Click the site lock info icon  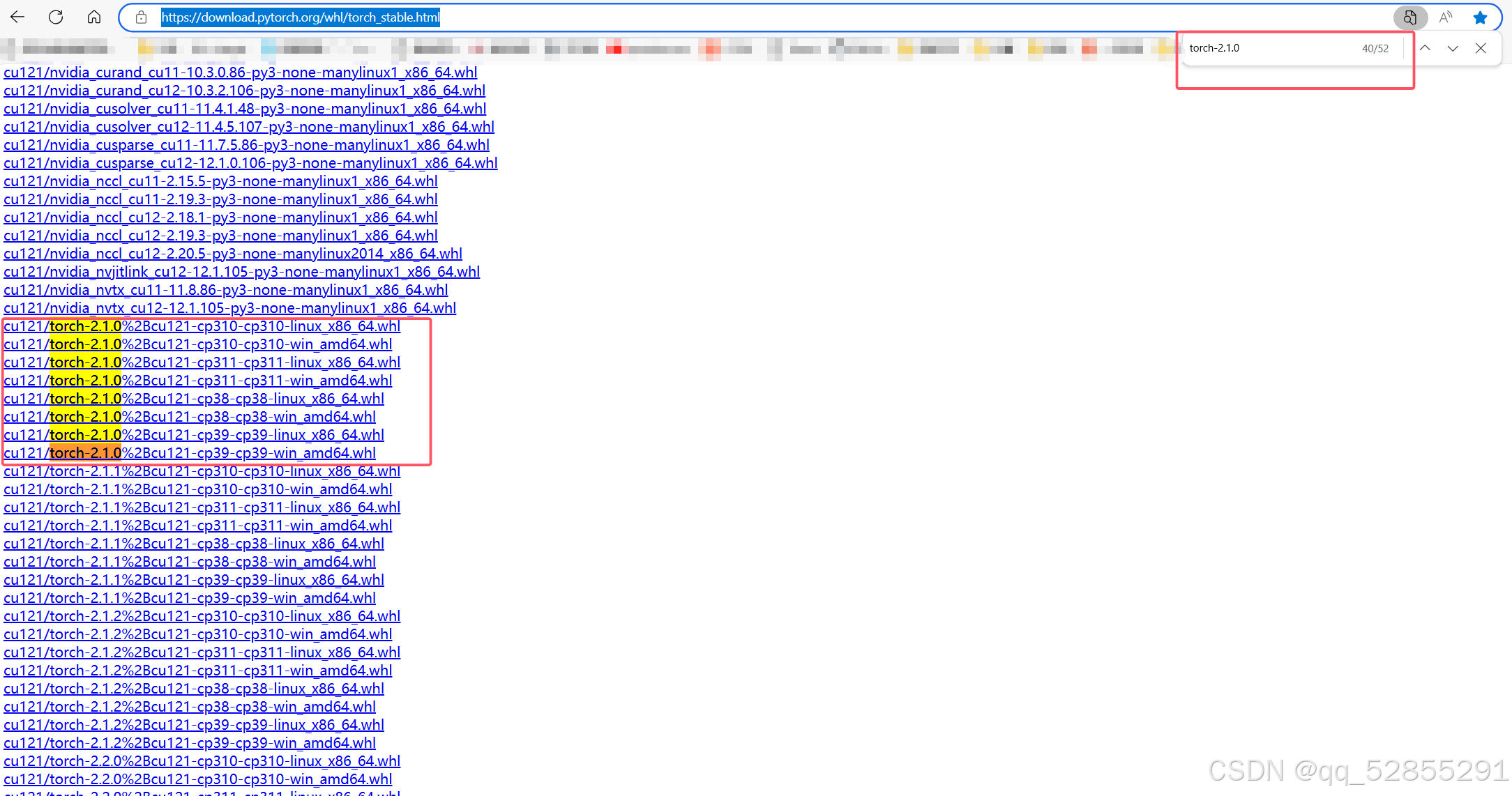[x=141, y=17]
